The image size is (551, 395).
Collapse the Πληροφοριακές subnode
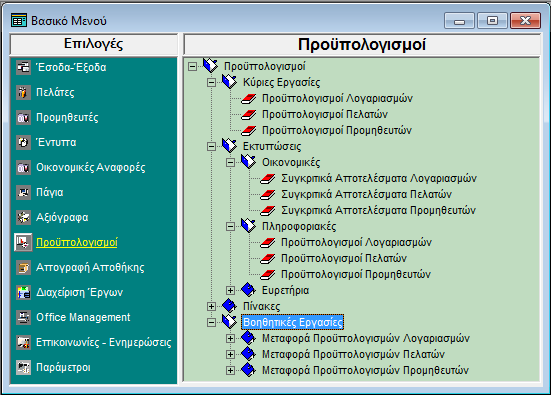coord(230,226)
